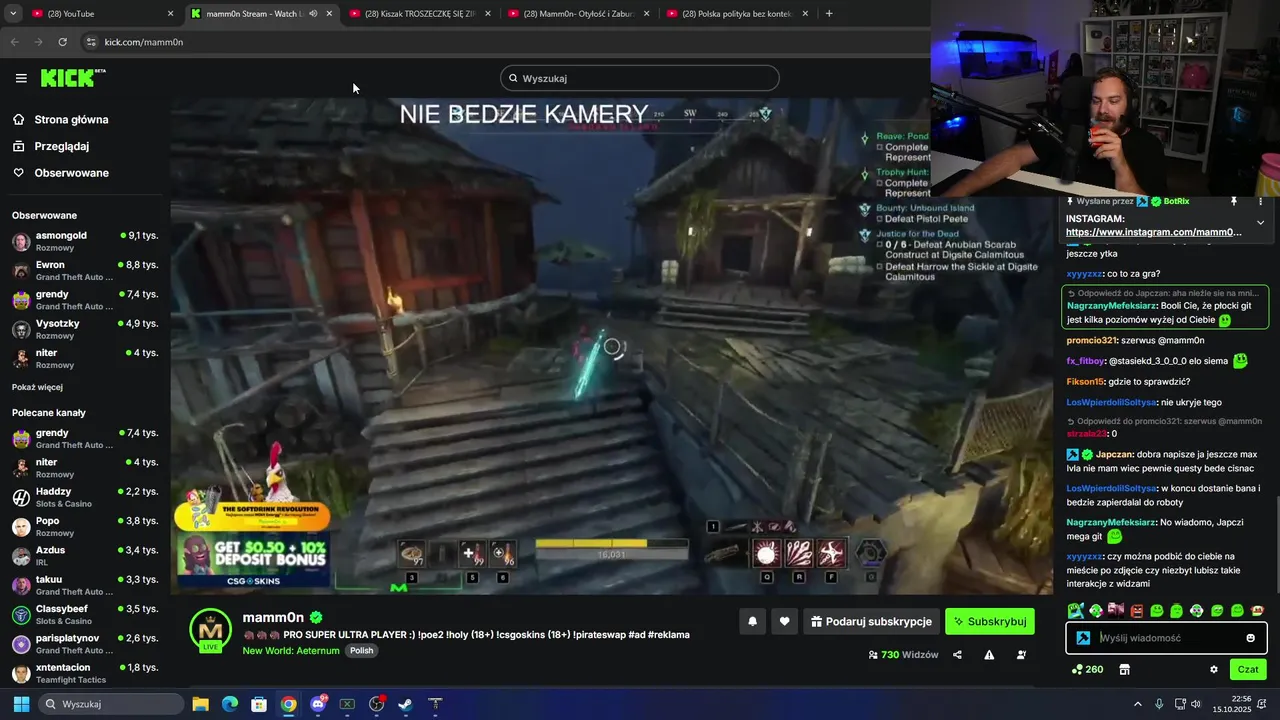
Task: Click the mamm0n avatar with LIVE badge
Action: (x=210, y=630)
